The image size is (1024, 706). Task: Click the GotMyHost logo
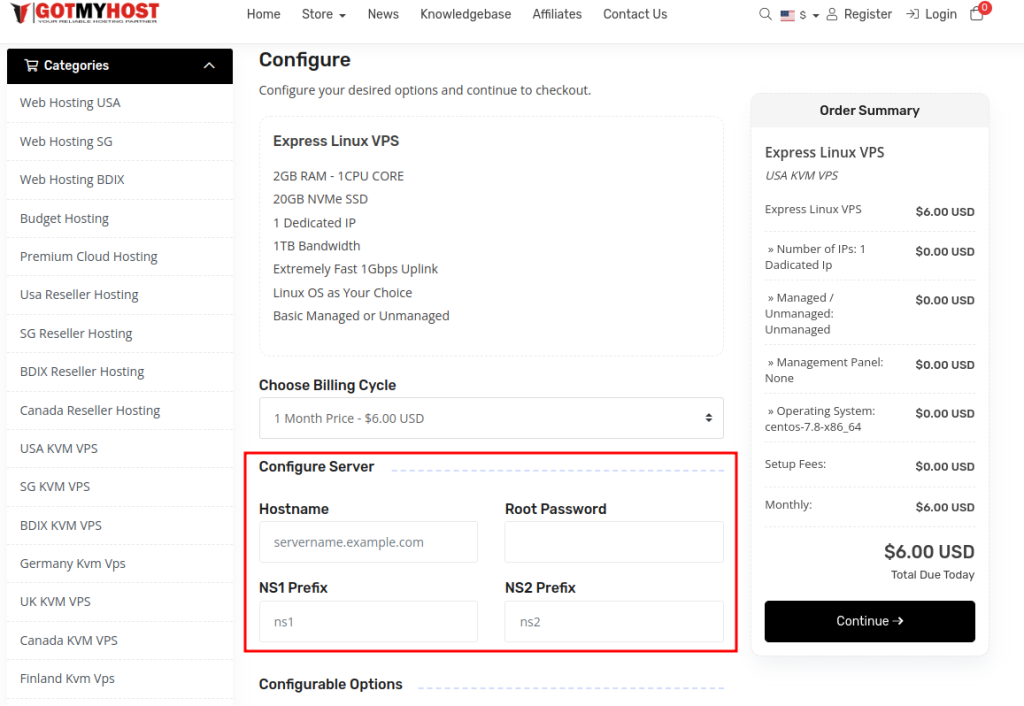pos(85,14)
